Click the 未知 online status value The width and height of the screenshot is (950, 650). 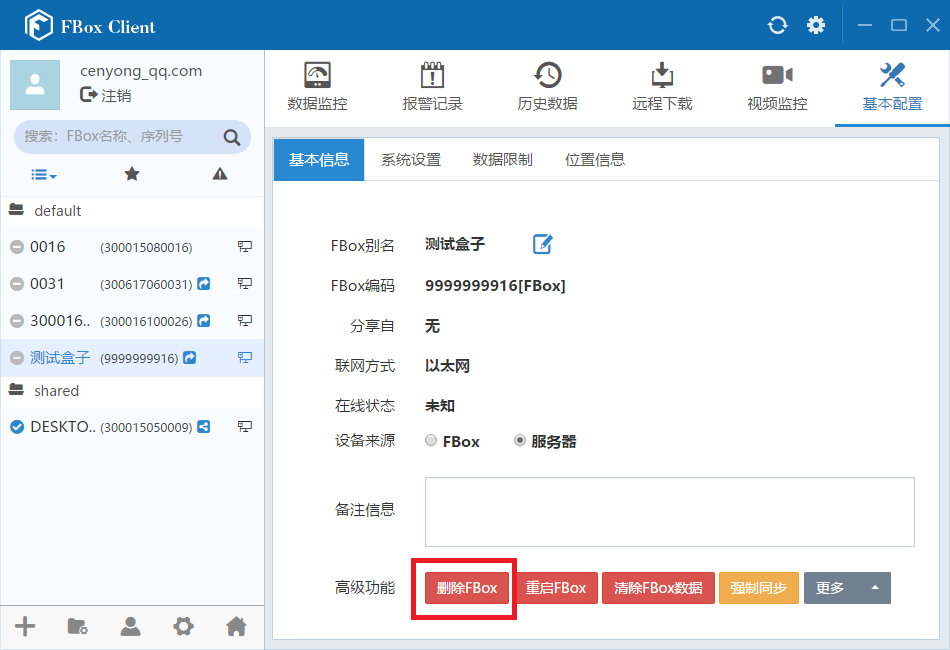coord(440,405)
